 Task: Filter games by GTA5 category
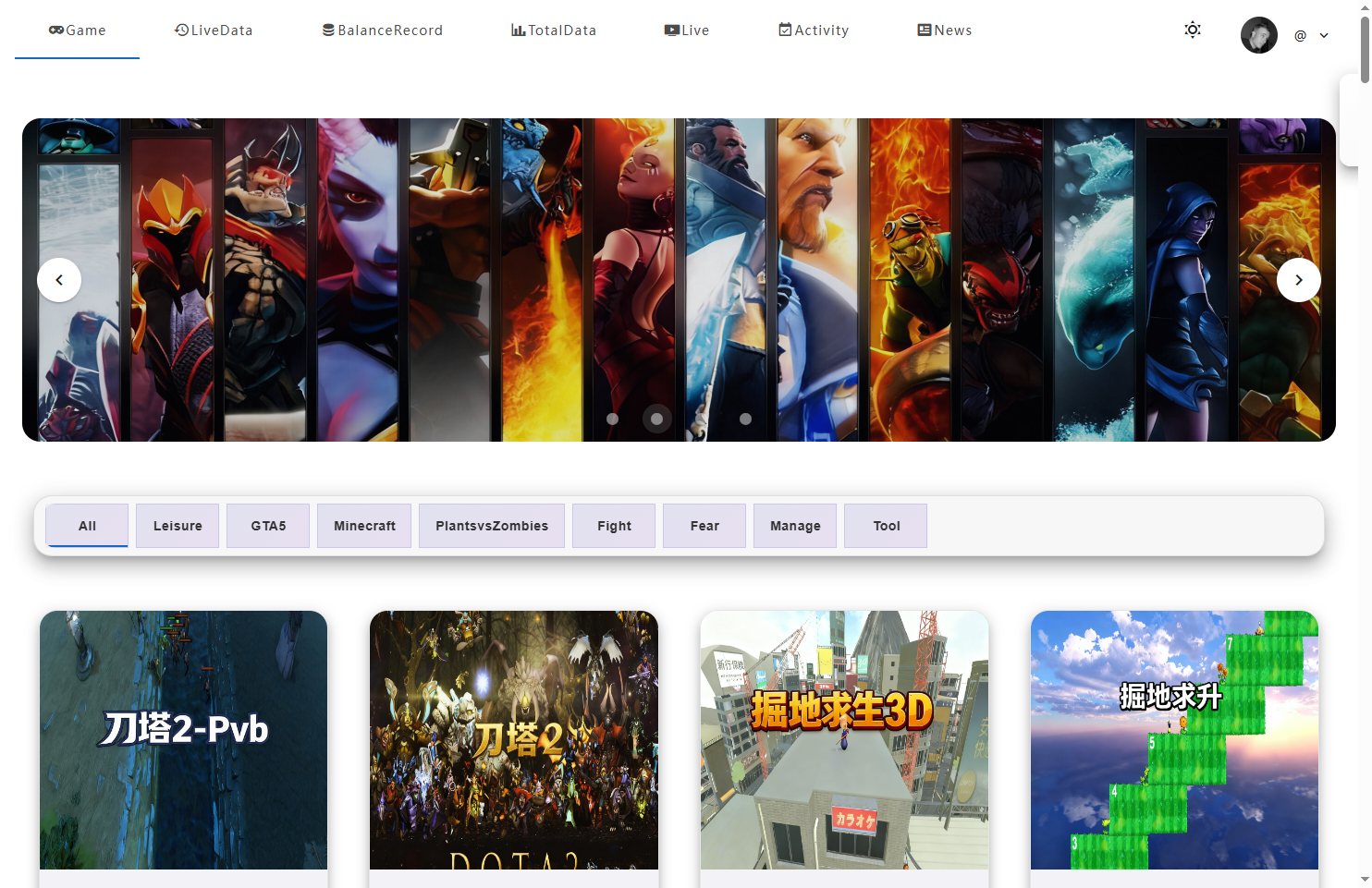pyautogui.click(x=268, y=526)
